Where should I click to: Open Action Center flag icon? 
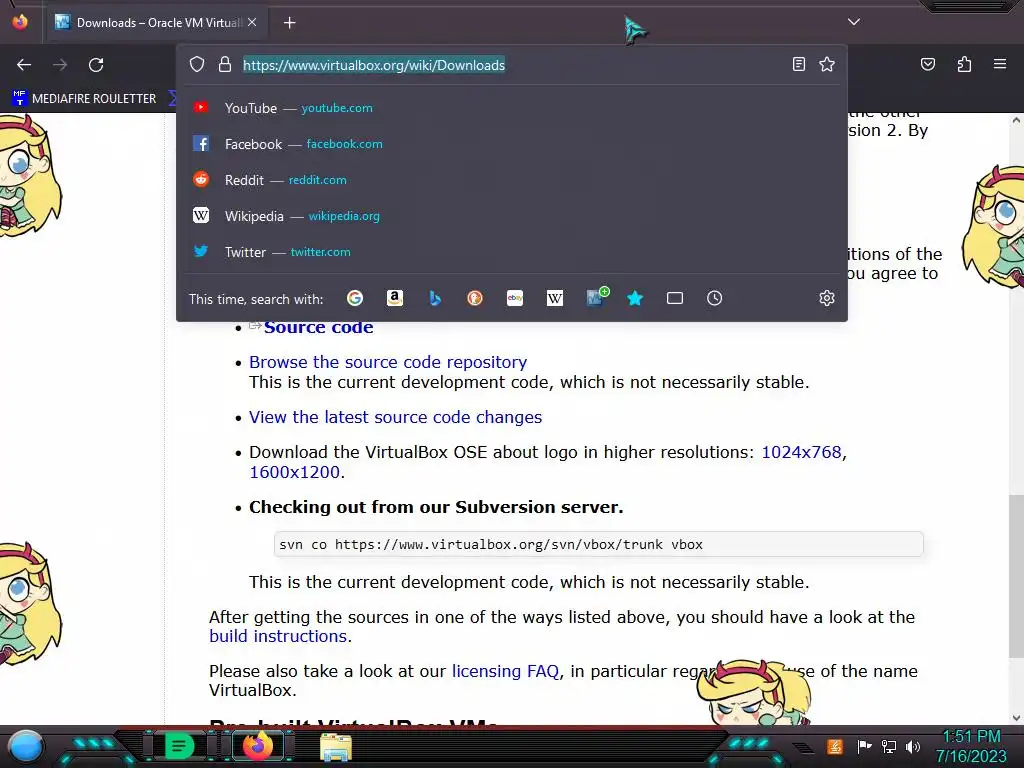click(865, 746)
